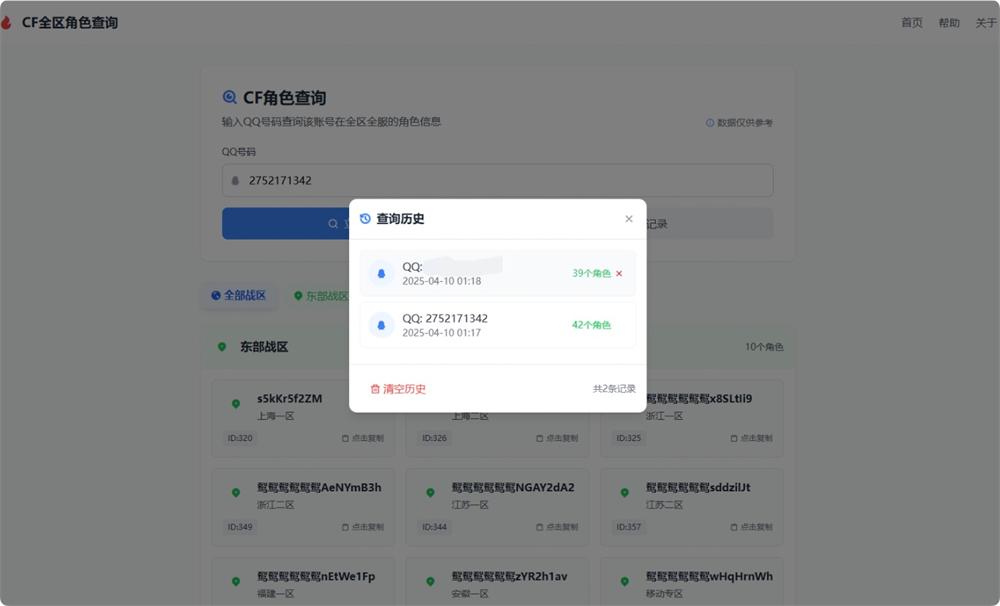Click the role name ending NGAY2dA2
1000x606 pixels.
[513, 487]
